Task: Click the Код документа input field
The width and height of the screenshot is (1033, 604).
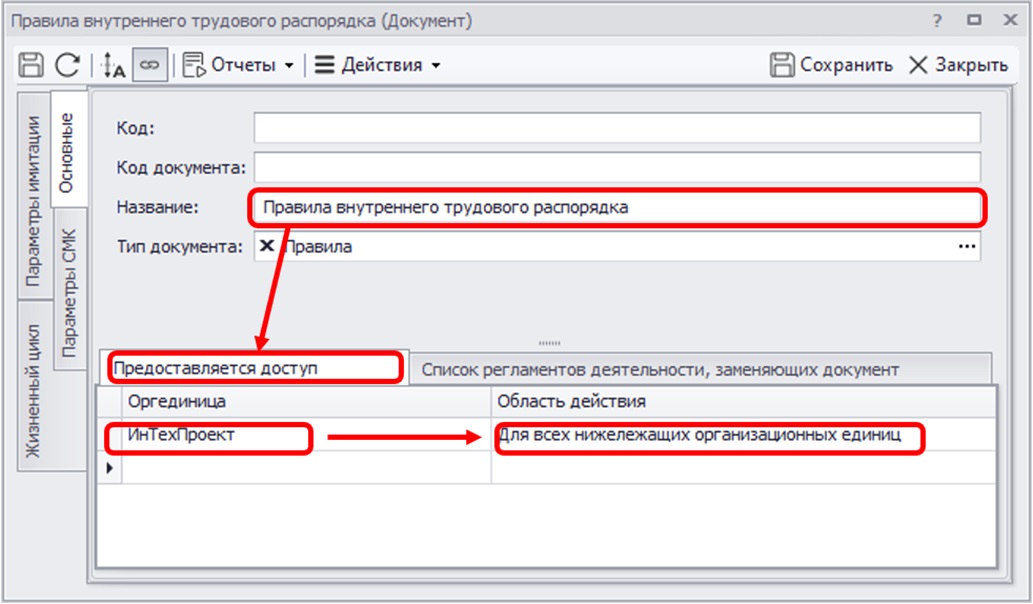Action: [x=616, y=167]
